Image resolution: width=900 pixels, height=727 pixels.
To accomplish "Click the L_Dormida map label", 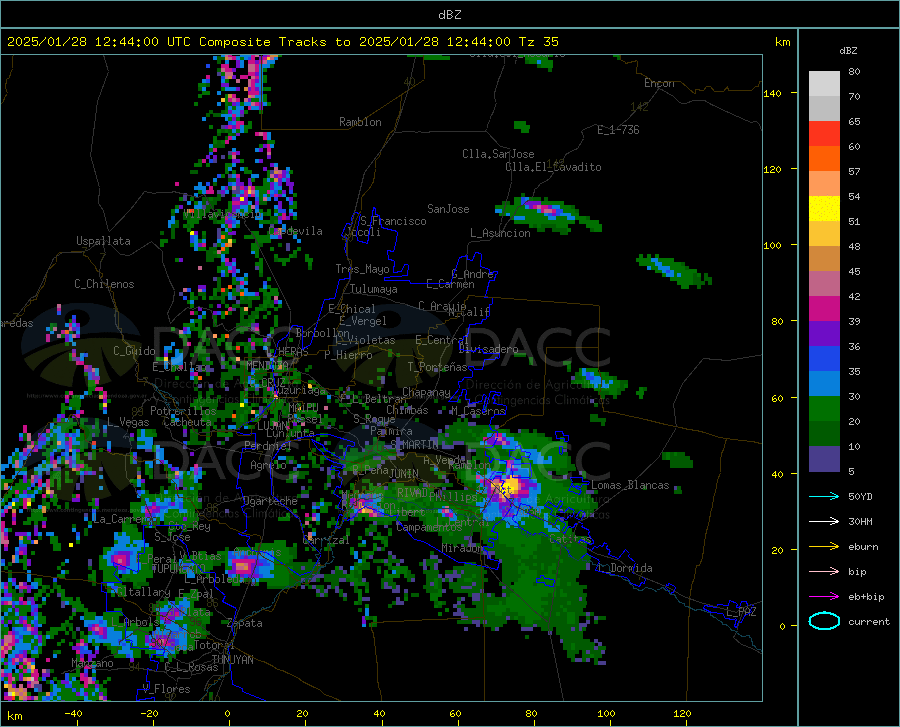I will coord(625,568).
